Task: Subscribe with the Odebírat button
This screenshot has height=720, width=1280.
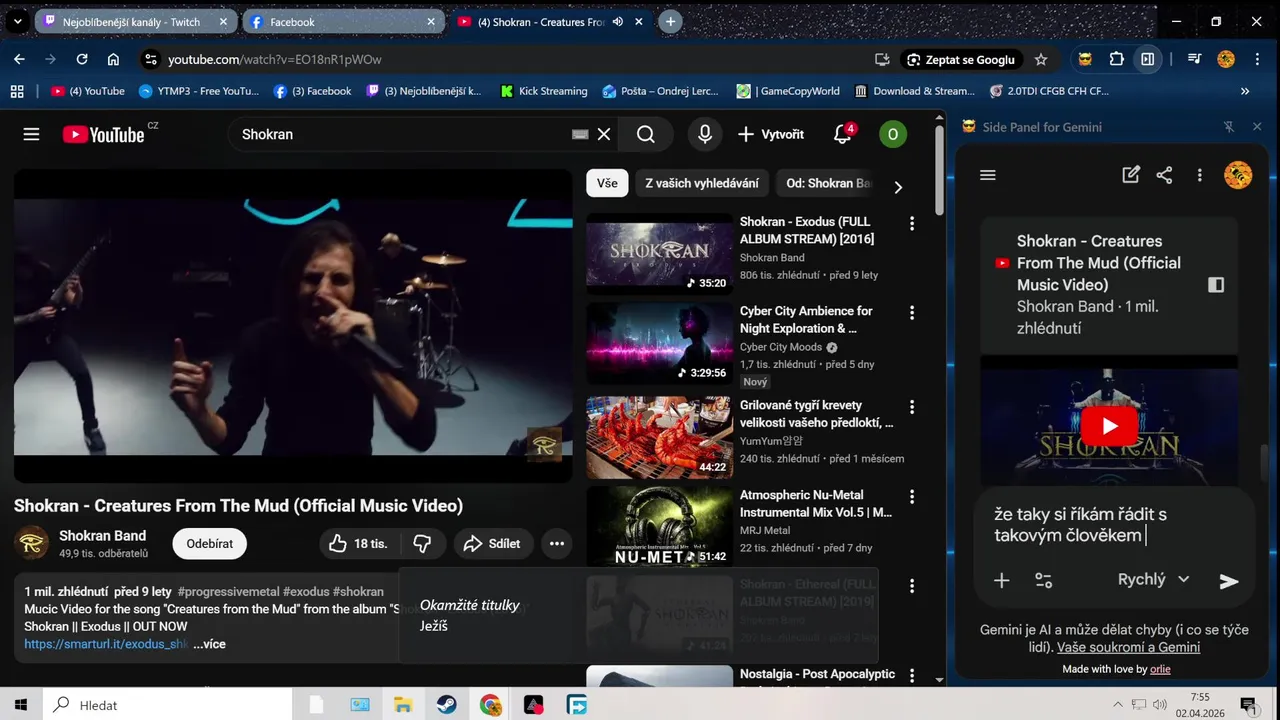Action: [x=210, y=543]
